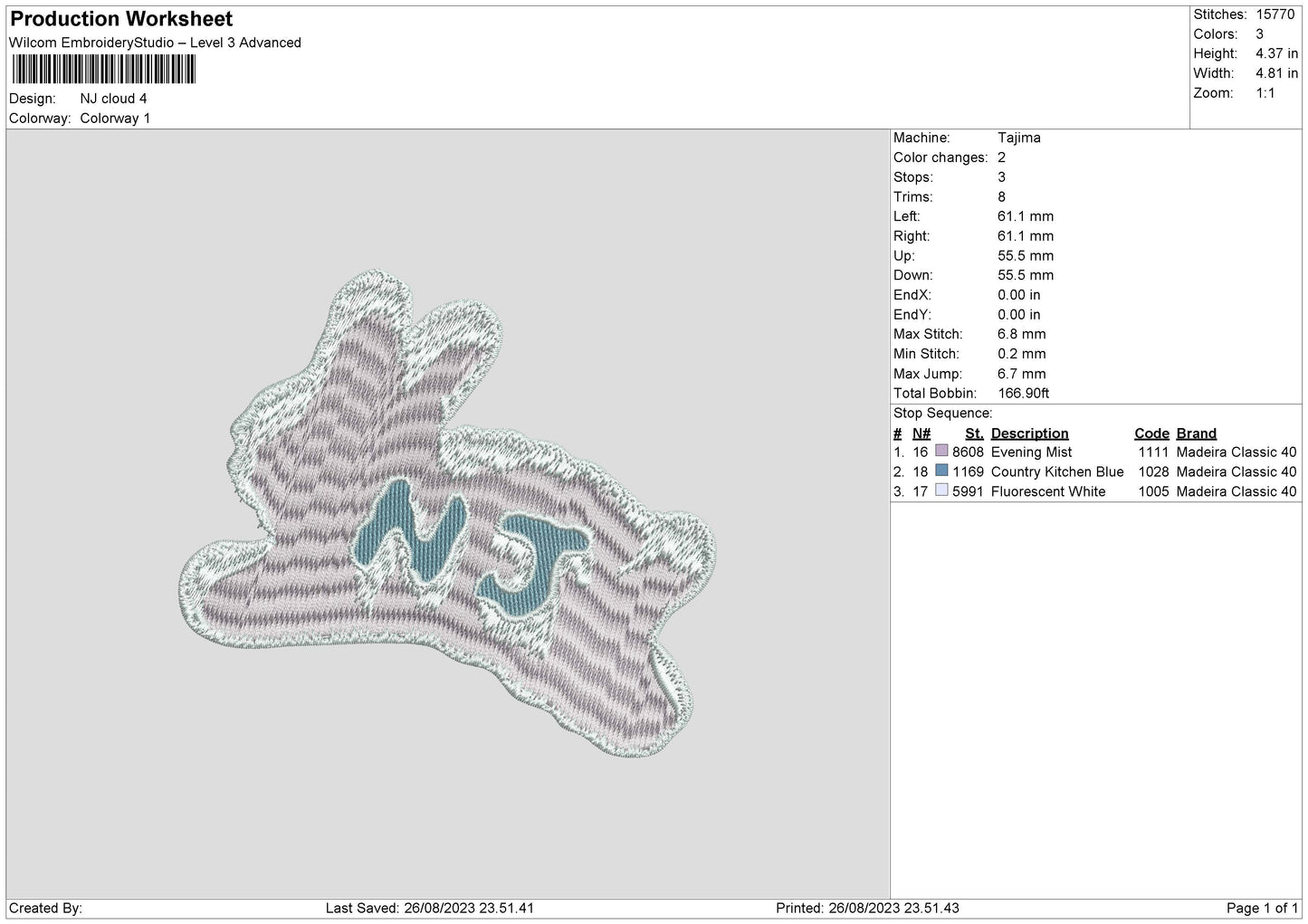Click the EndX label
Screen dimensions: 1308x924
[912, 295]
